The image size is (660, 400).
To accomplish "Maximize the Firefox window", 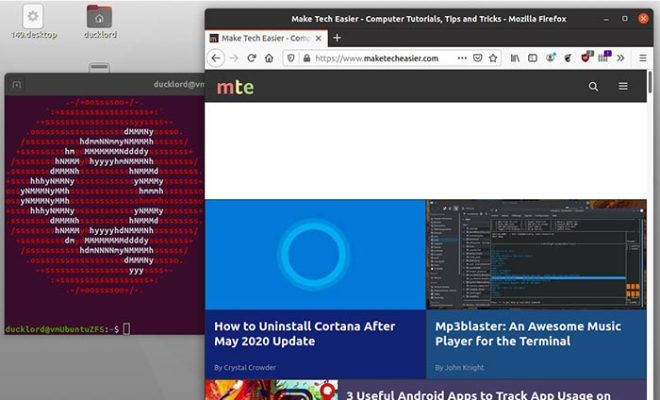I will 625,19.
